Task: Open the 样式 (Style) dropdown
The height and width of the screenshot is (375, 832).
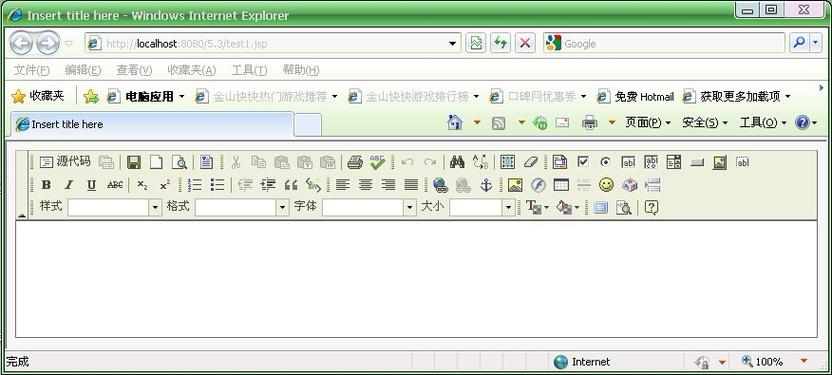Action: [115, 207]
